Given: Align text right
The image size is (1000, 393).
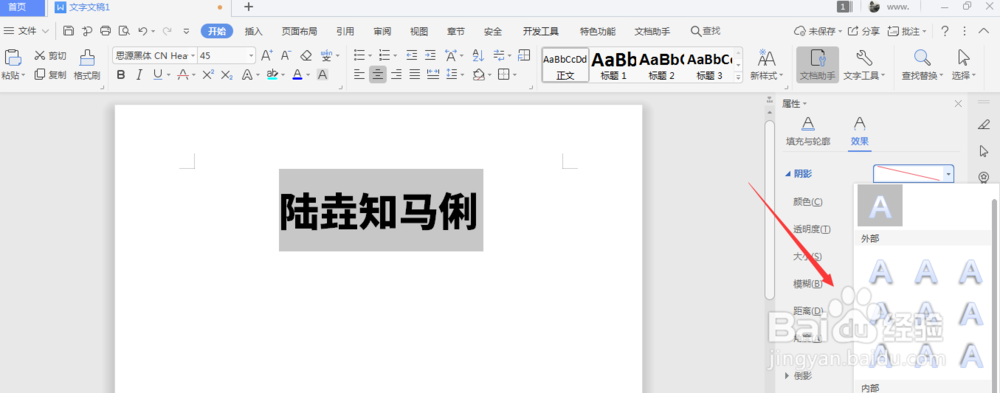Looking at the screenshot, I should [x=396, y=75].
